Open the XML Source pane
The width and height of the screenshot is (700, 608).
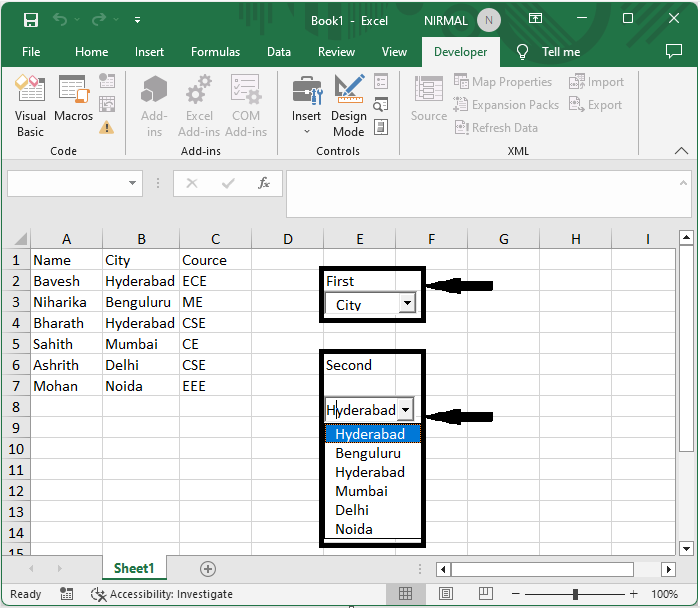pyautogui.click(x=429, y=99)
